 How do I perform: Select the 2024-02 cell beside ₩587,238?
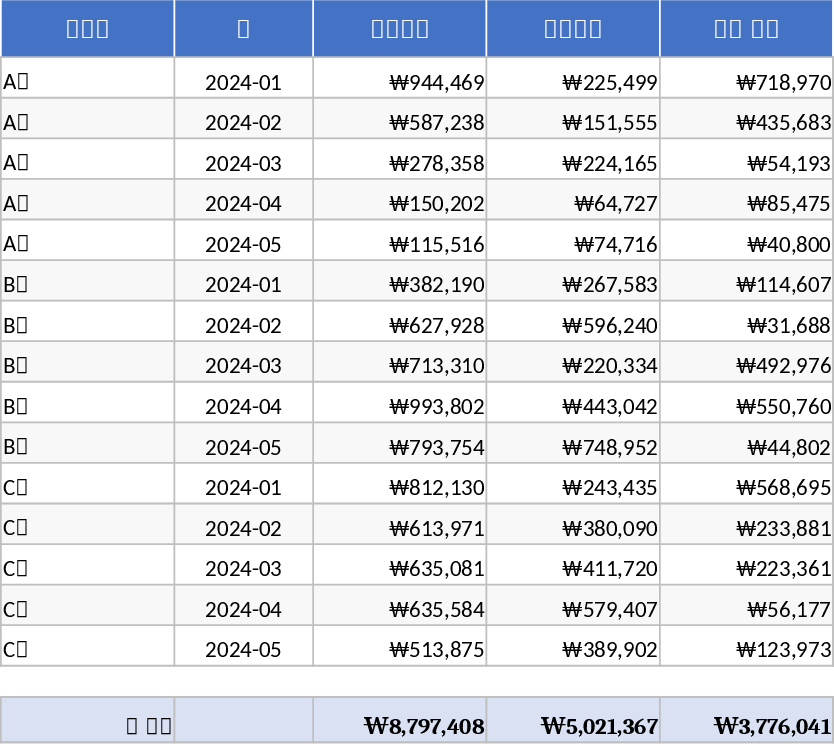point(244,121)
